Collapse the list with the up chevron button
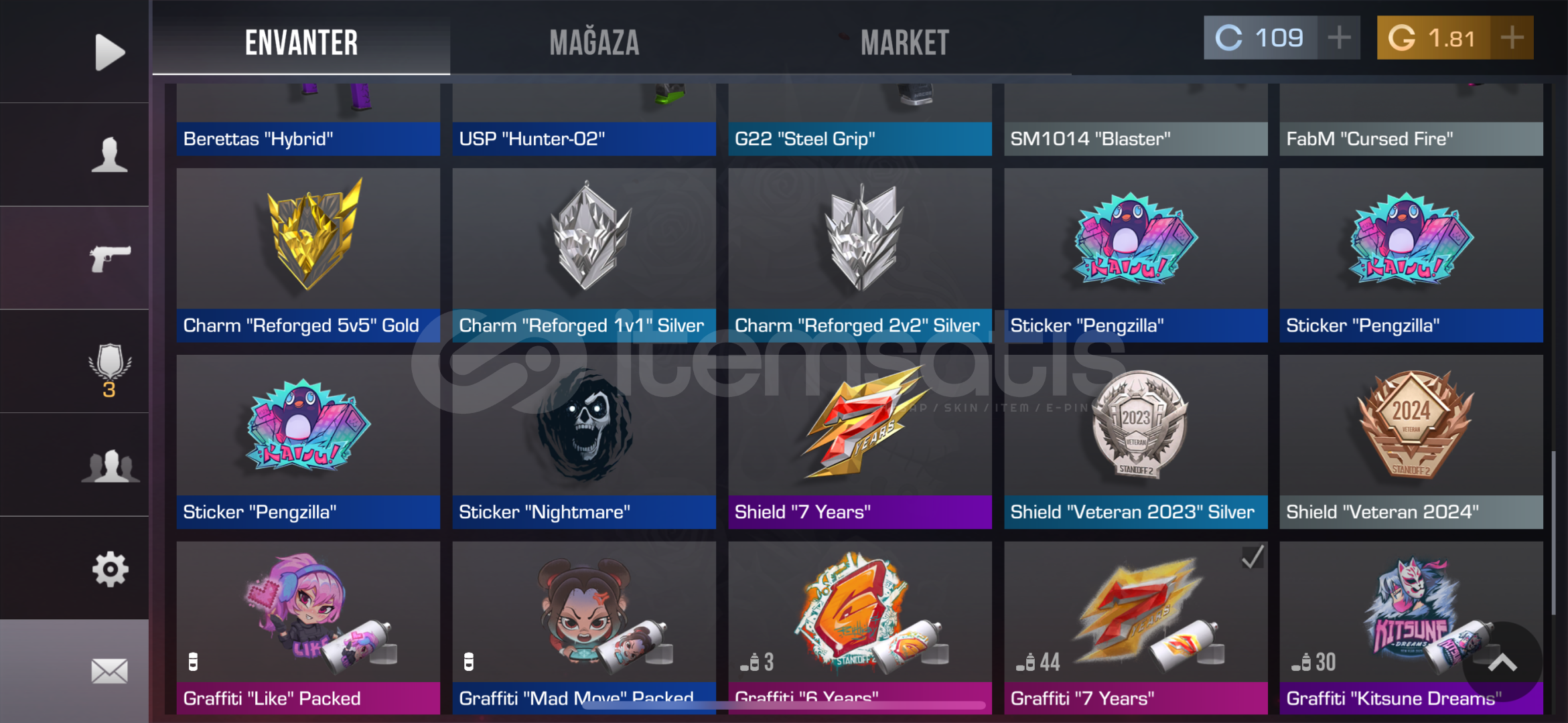The image size is (1568, 723). [1502, 663]
